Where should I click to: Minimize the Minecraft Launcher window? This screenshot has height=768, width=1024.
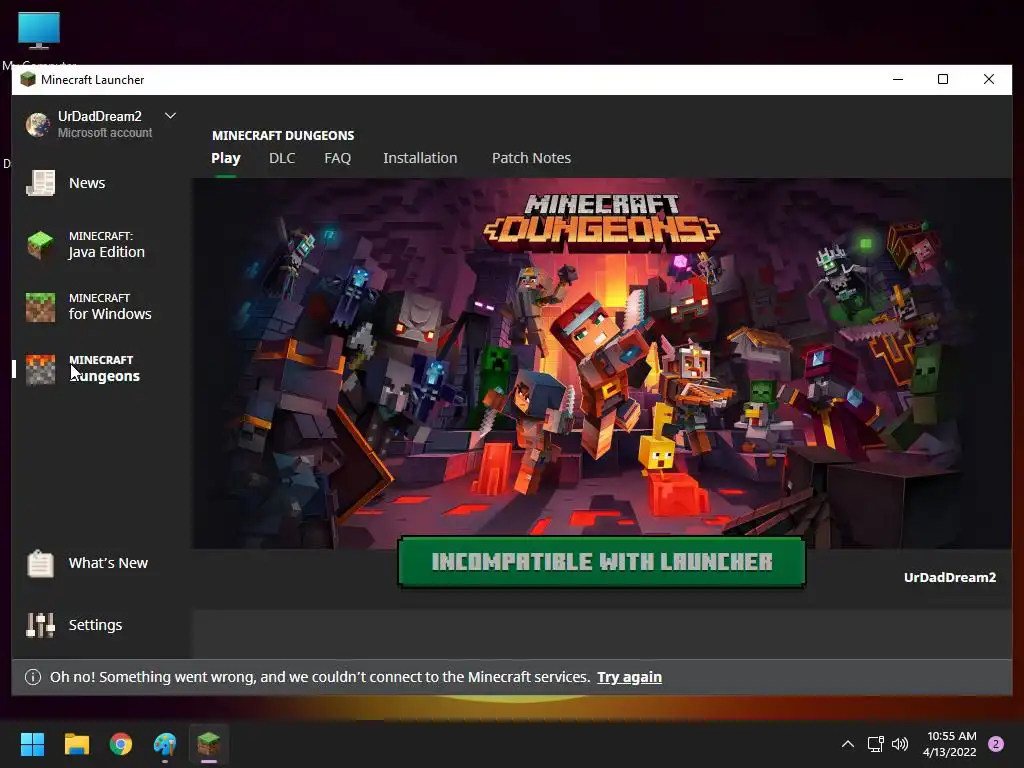[898, 80]
